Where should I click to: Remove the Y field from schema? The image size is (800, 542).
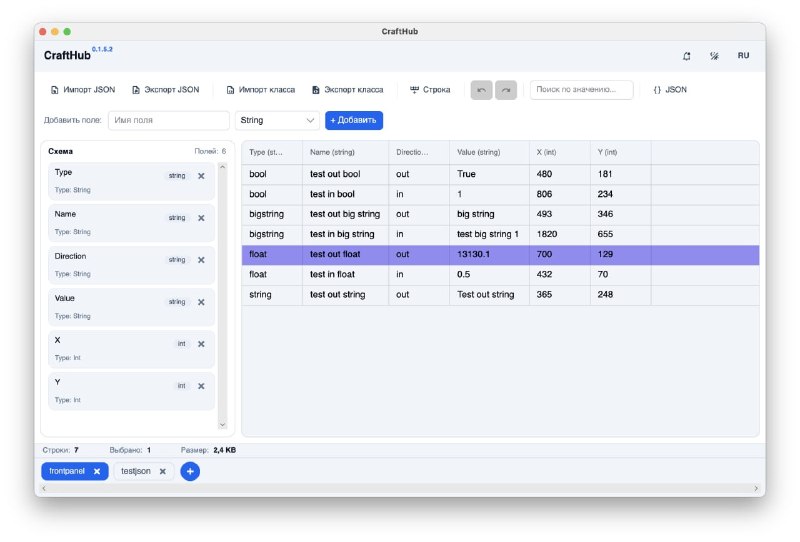[202, 386]
